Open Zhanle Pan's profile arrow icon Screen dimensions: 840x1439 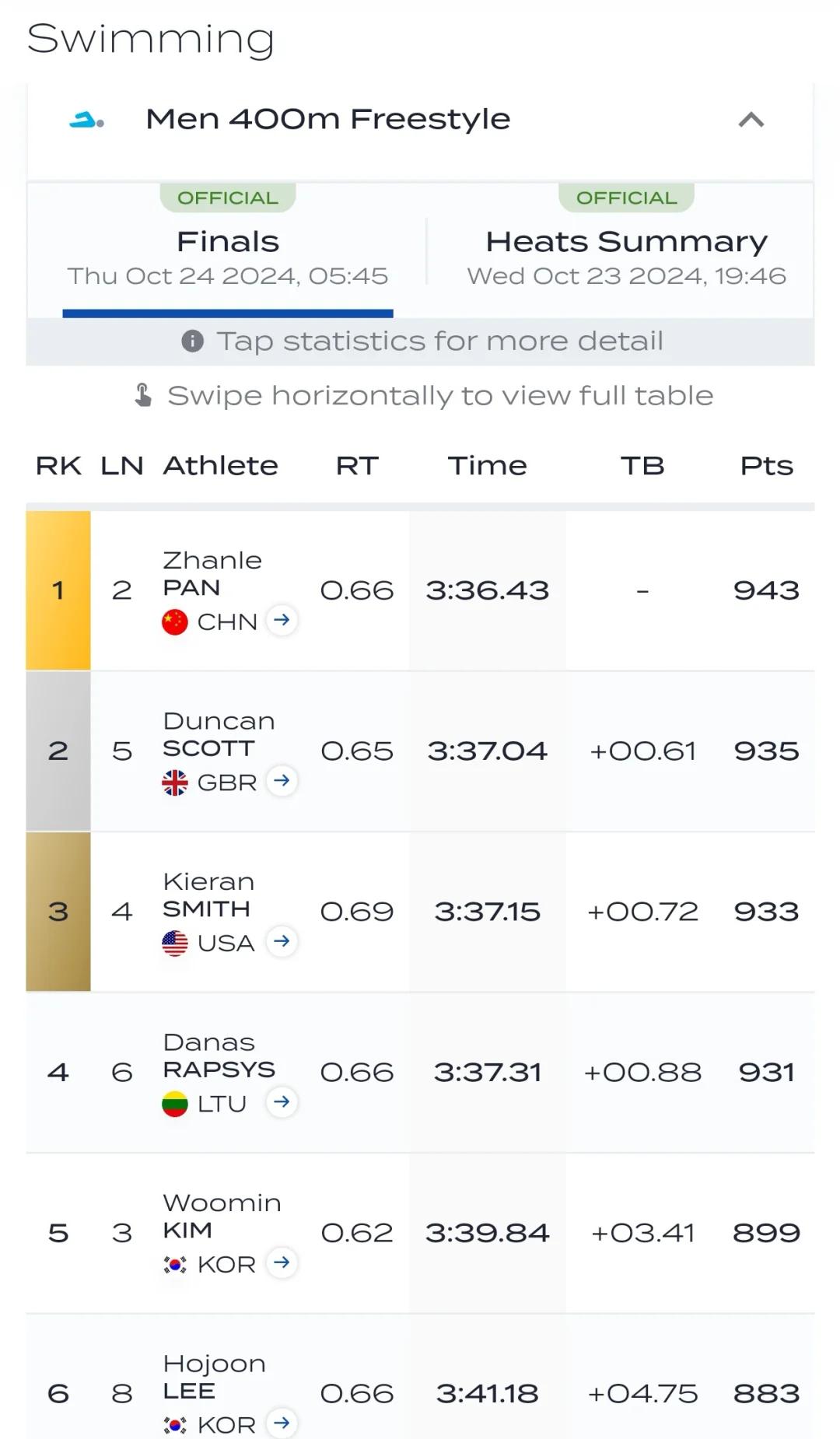282,620
